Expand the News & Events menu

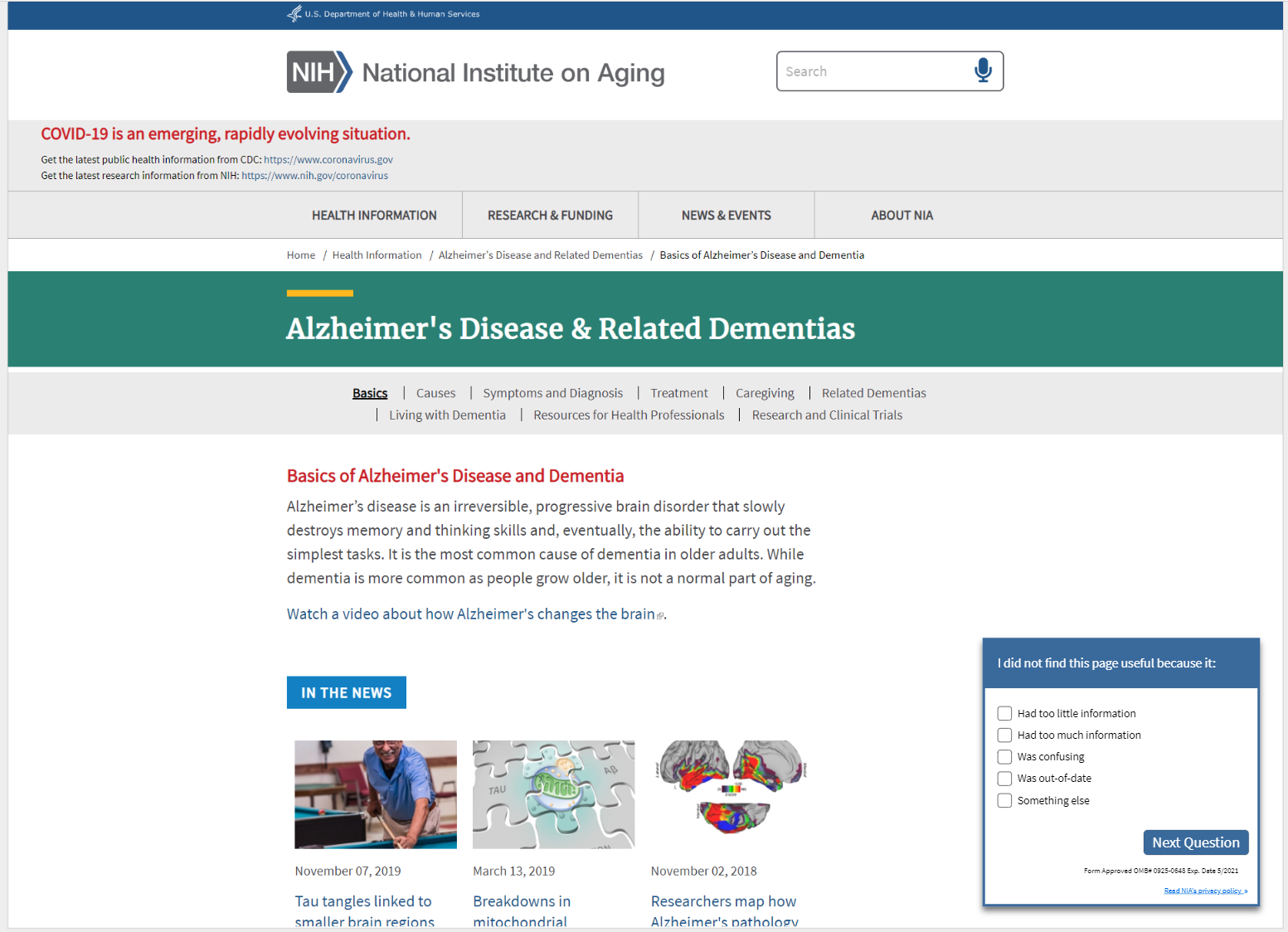[726, 216]
